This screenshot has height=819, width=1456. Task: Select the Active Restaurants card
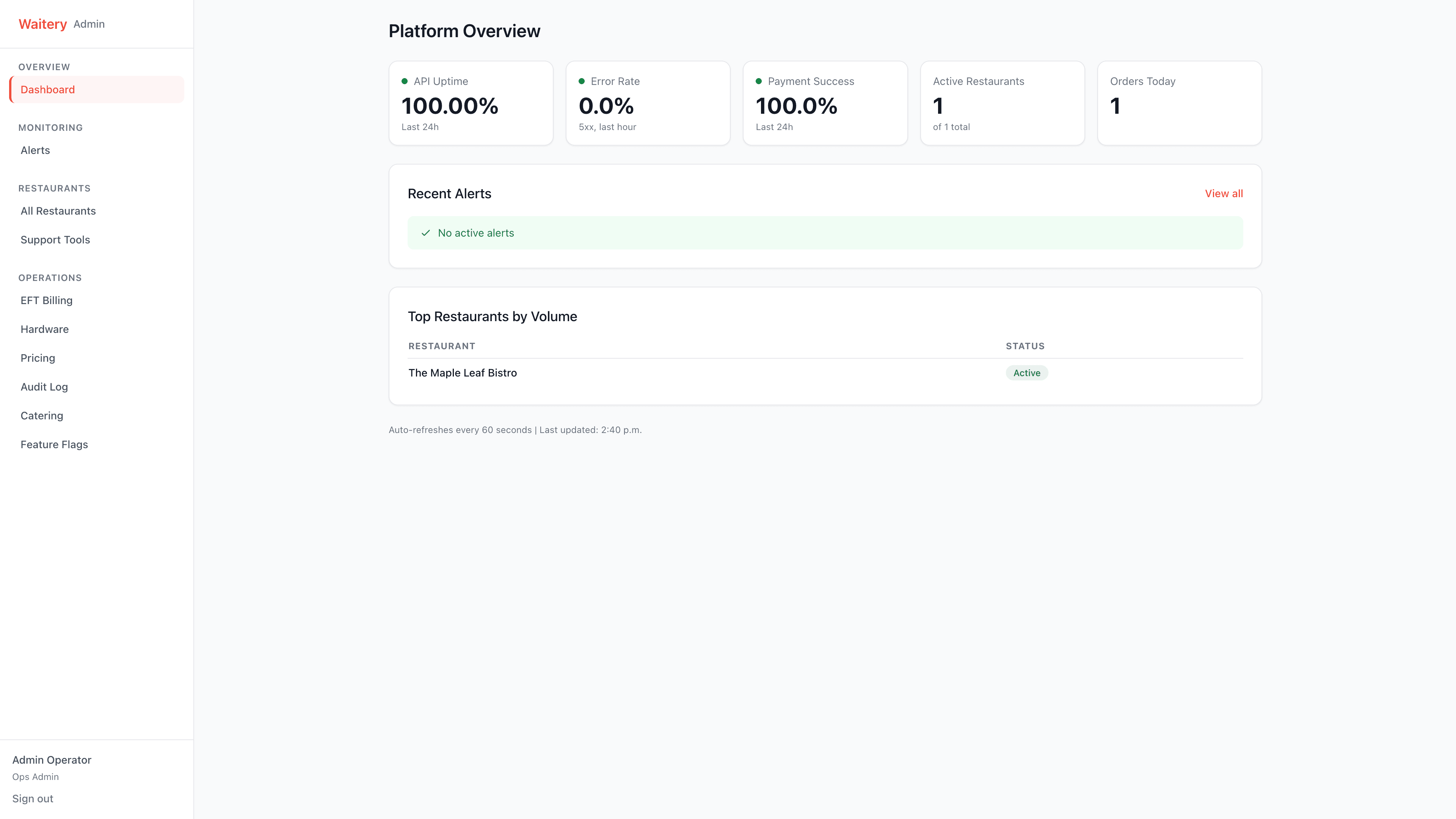1002,103
